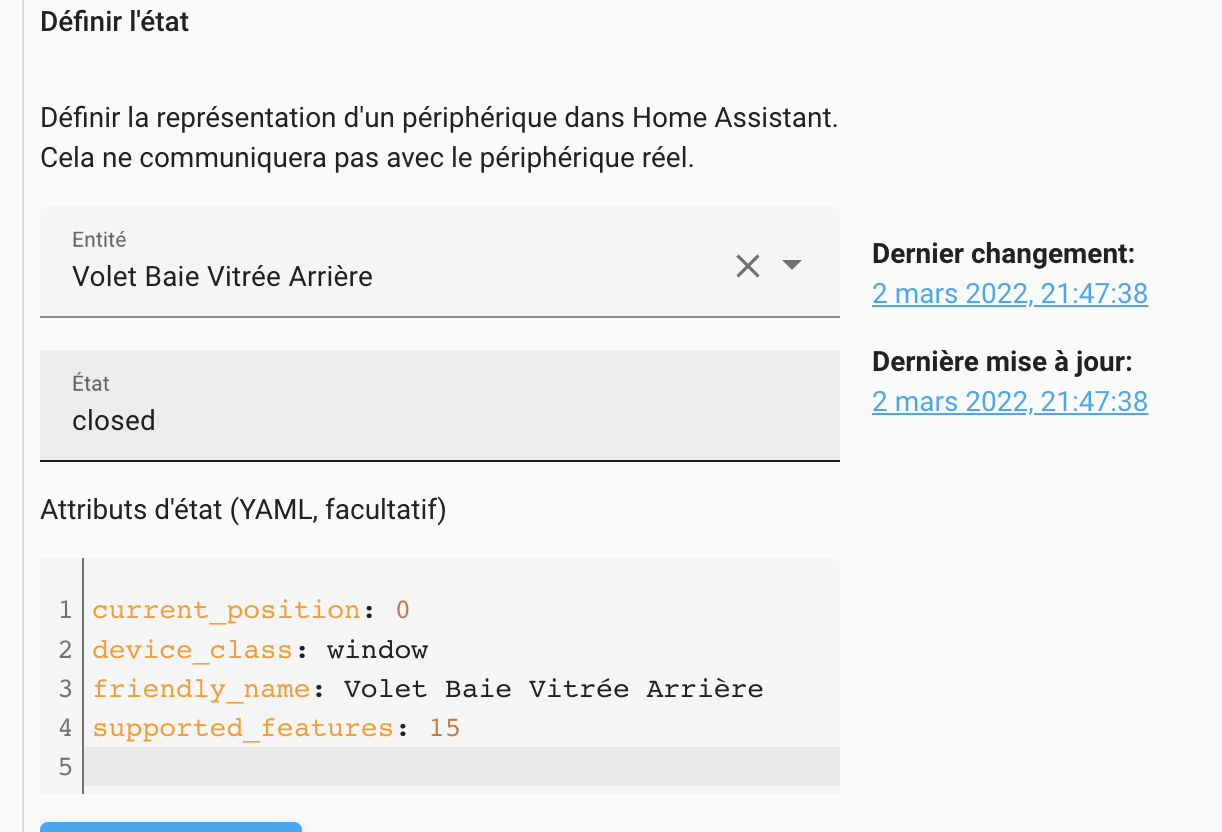Screen dimensions: 1222x832
Task: Click line number 1 in the YAML gutter
Action: [63, 609]
